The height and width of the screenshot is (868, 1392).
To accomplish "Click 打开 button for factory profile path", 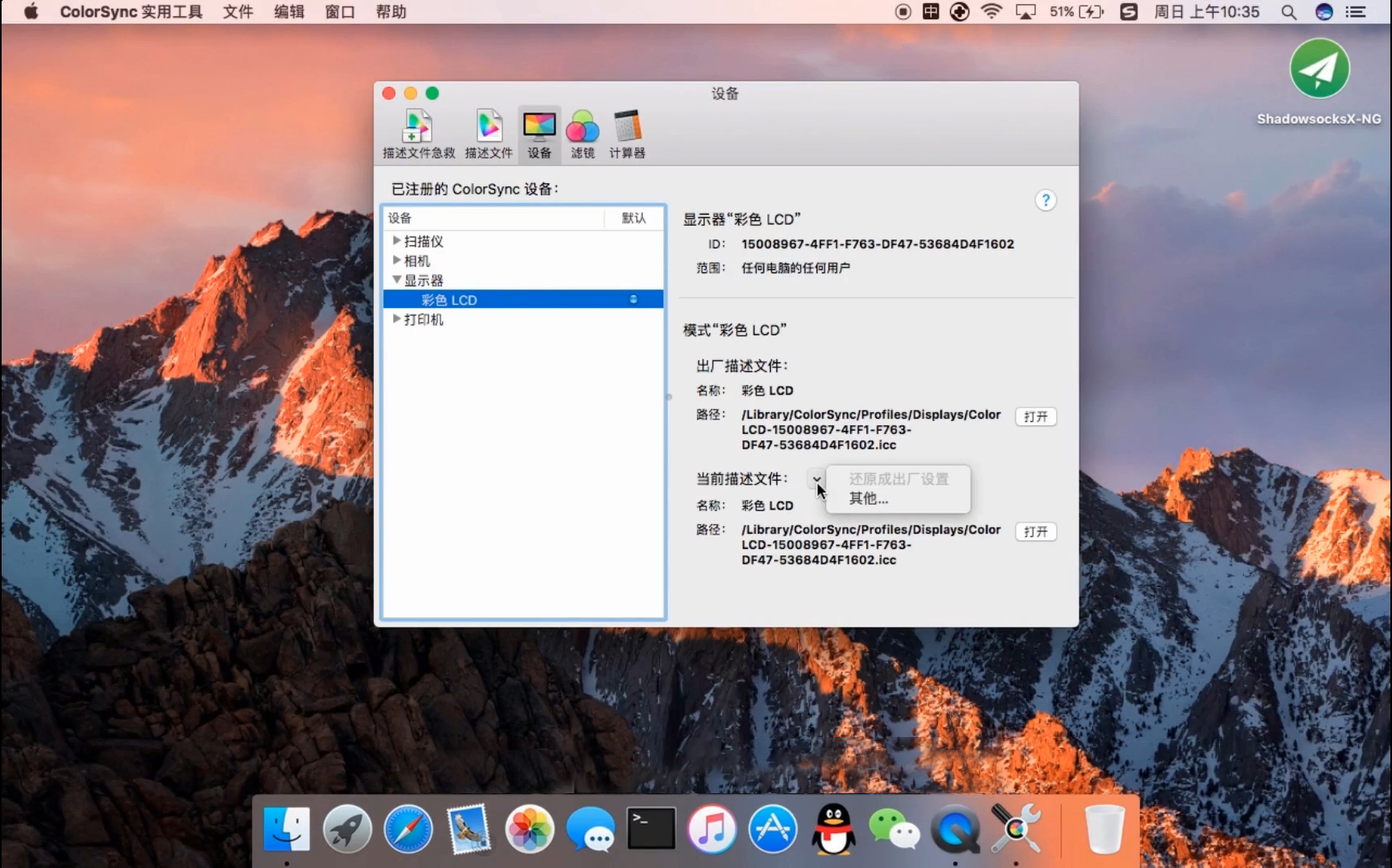I will click(1035, 416).
